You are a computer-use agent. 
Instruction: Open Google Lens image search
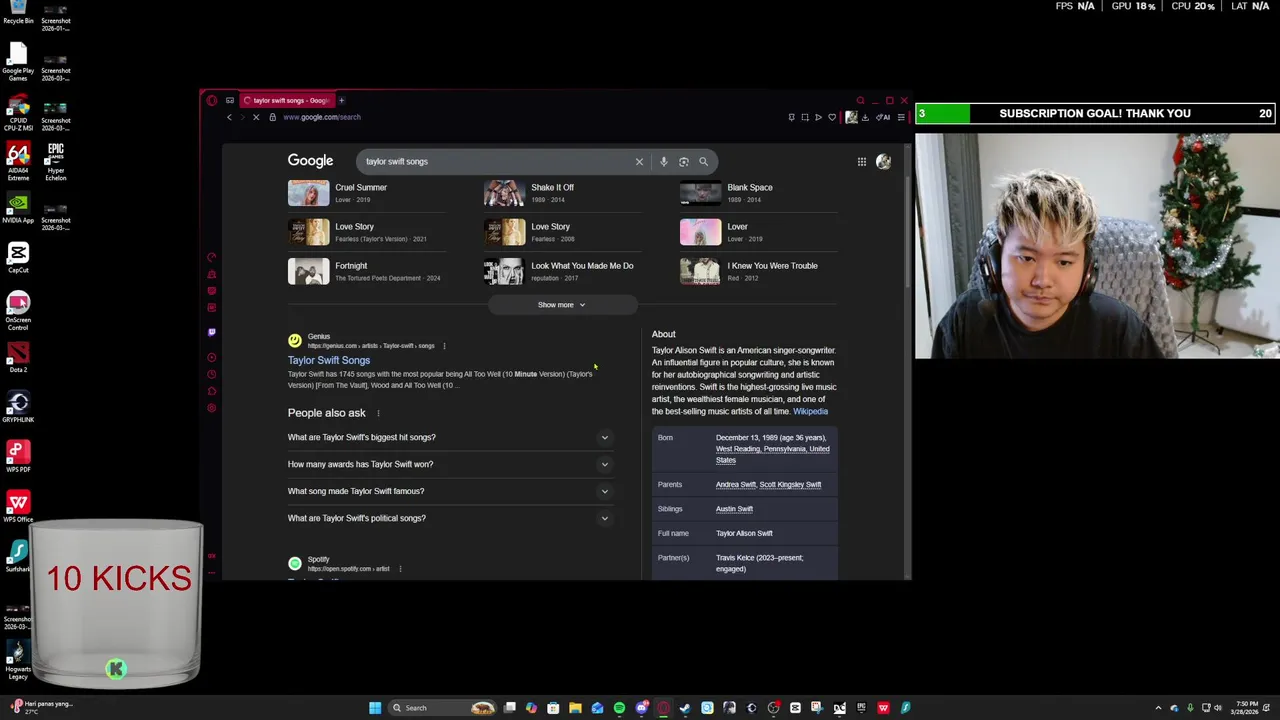click(x=683, y=161)
